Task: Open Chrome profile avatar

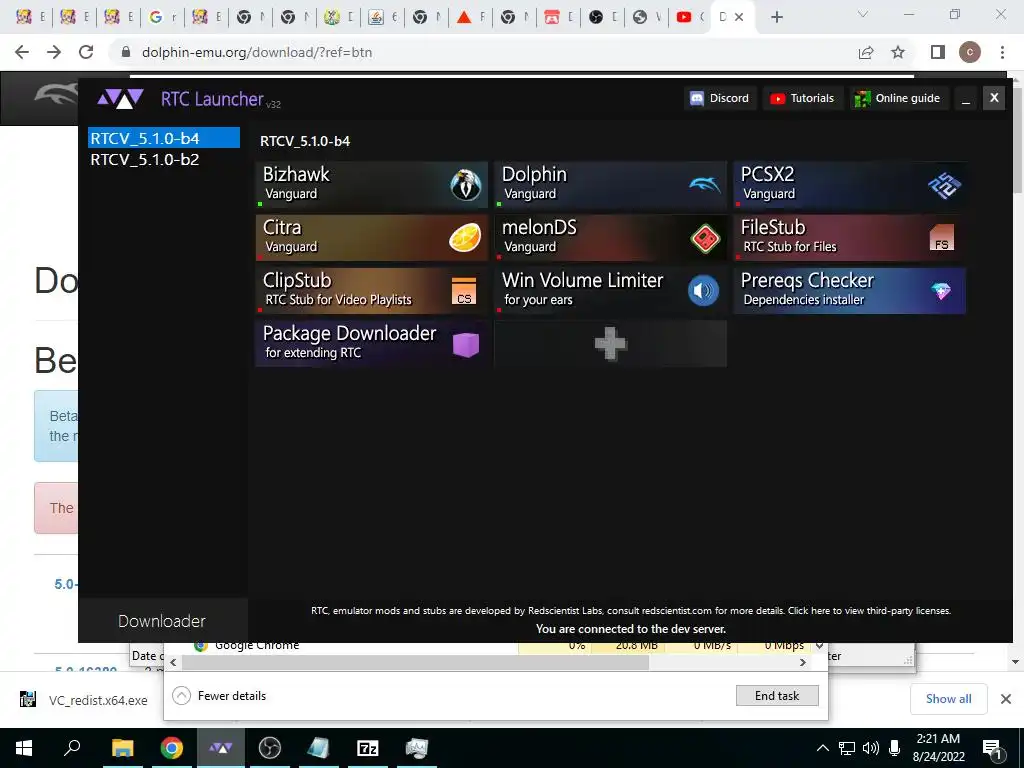Action: pos(970,52)
